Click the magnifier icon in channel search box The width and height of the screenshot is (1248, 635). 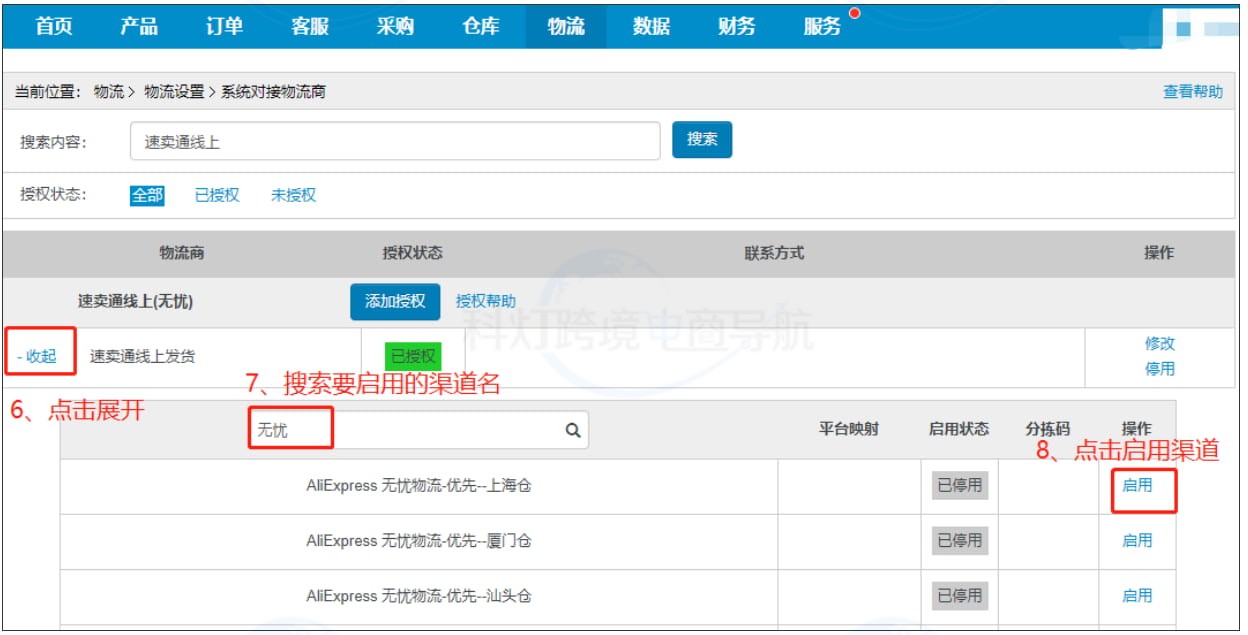tap(571, 429)
